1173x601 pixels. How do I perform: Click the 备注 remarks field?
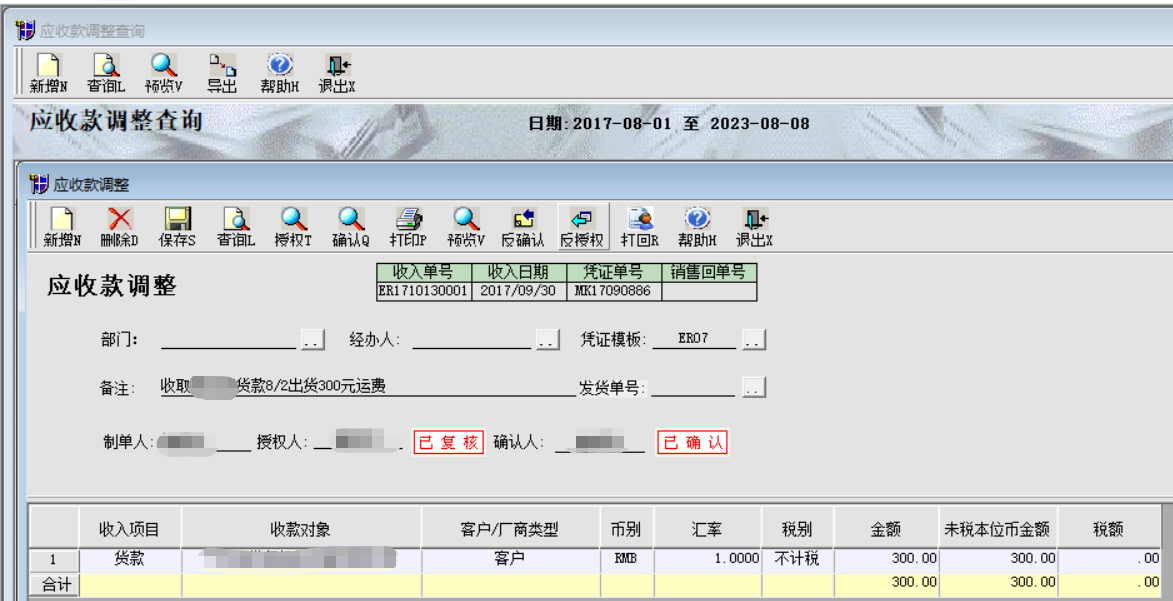[368, 387]
